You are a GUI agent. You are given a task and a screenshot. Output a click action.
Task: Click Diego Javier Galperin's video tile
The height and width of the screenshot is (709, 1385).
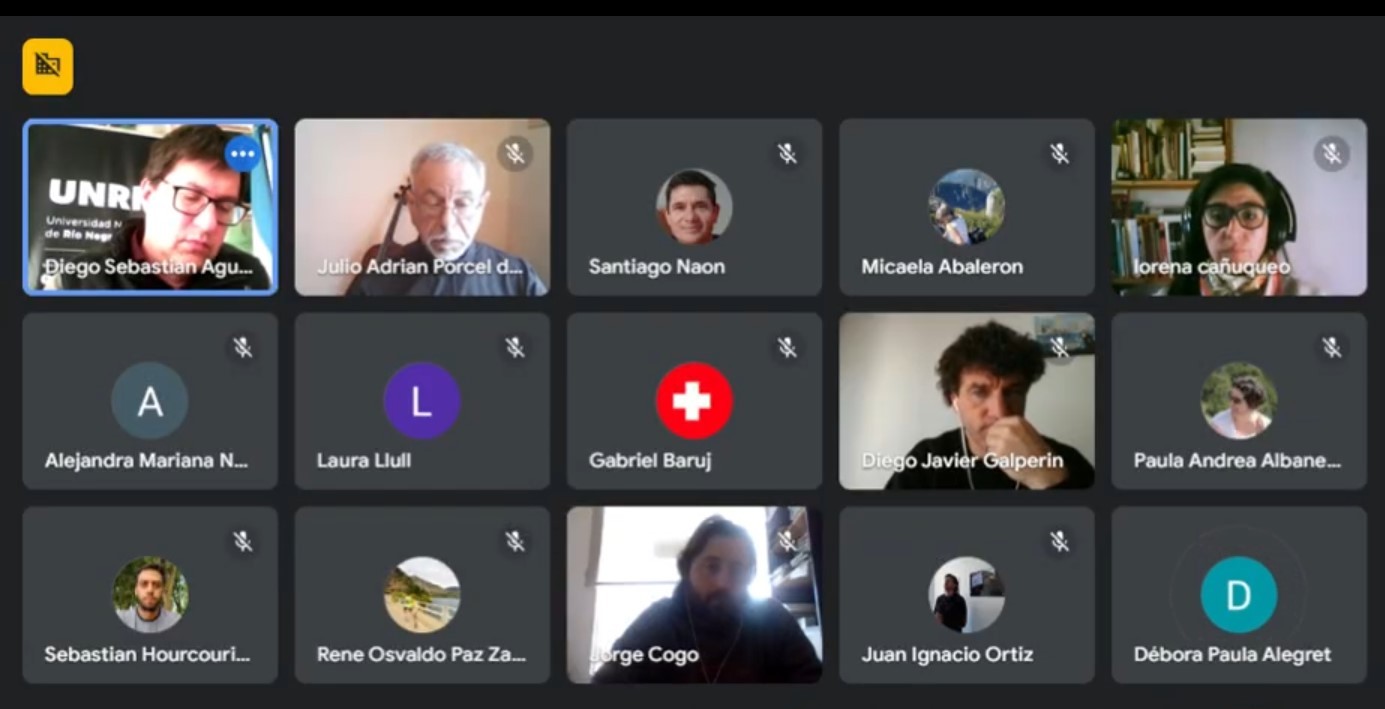967,401
